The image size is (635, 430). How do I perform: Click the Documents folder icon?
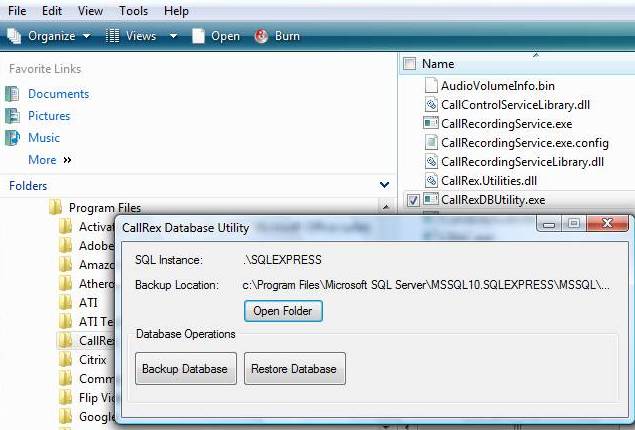12,94
